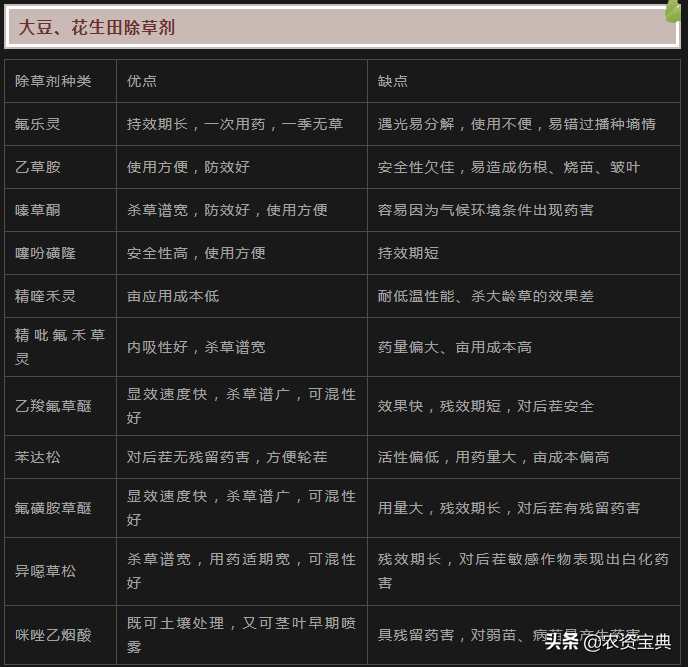Click the 缺点 column header

point(393,81)
